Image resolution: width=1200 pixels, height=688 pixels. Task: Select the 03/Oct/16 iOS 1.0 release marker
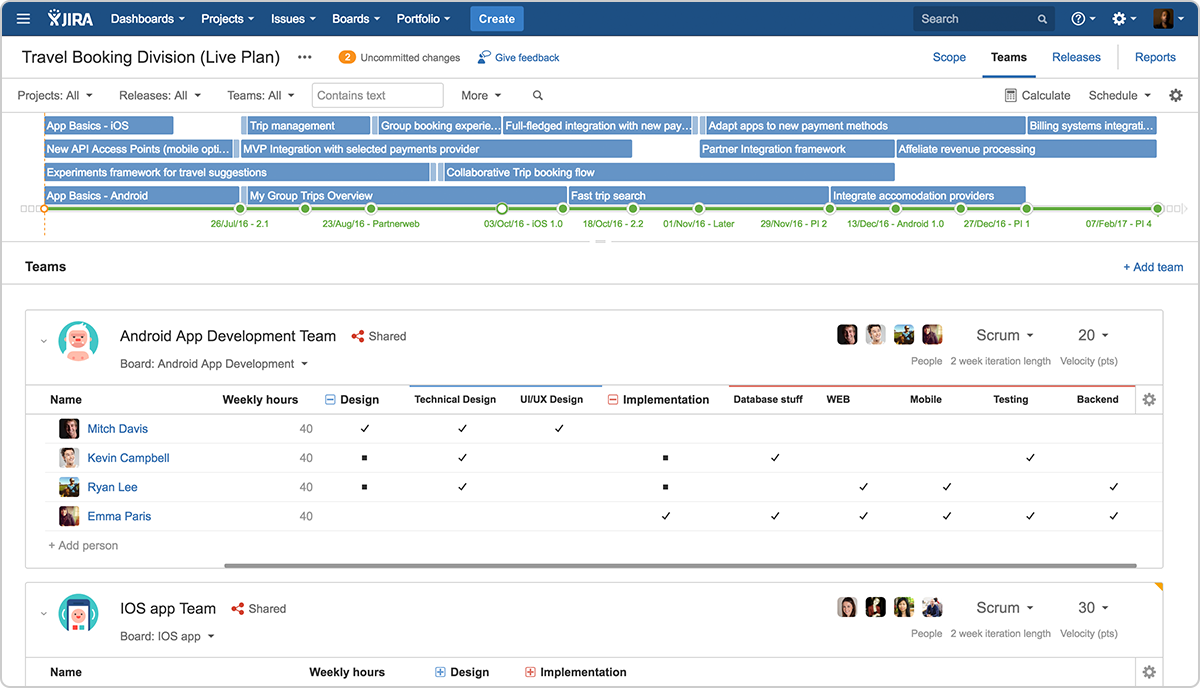point(502,209)
